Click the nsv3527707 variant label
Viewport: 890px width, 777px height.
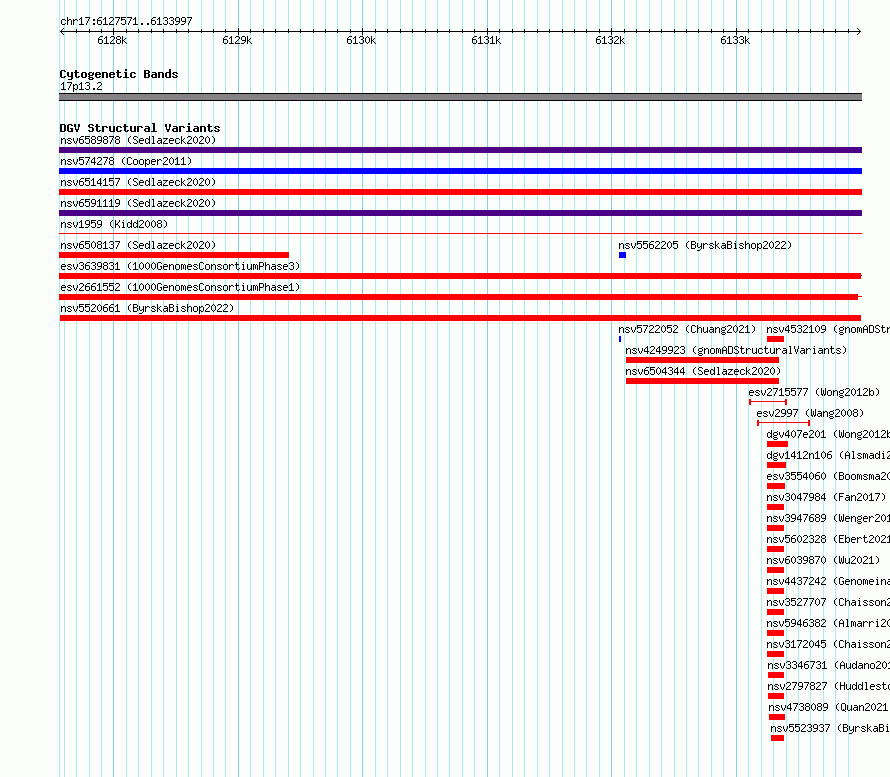pos(828,602)
